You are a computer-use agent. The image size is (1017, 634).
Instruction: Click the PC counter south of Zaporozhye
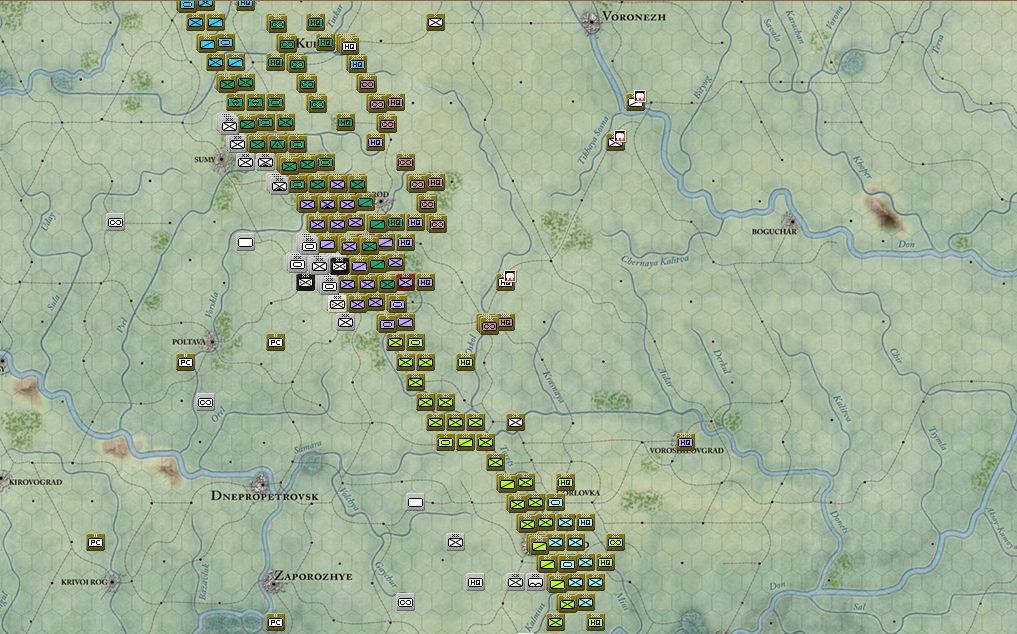tap(276, 622)
